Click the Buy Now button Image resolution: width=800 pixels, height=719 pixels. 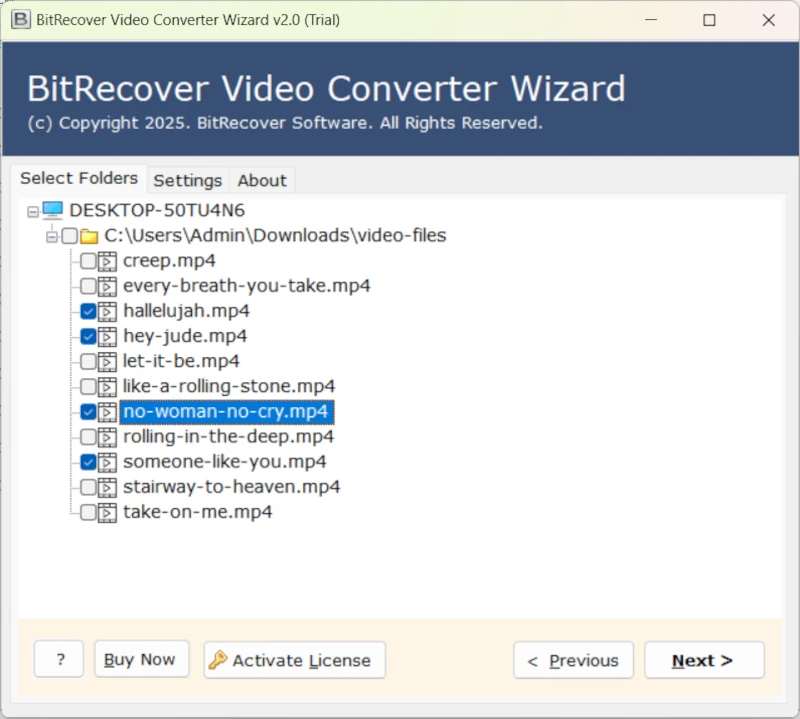coord(141,659)
